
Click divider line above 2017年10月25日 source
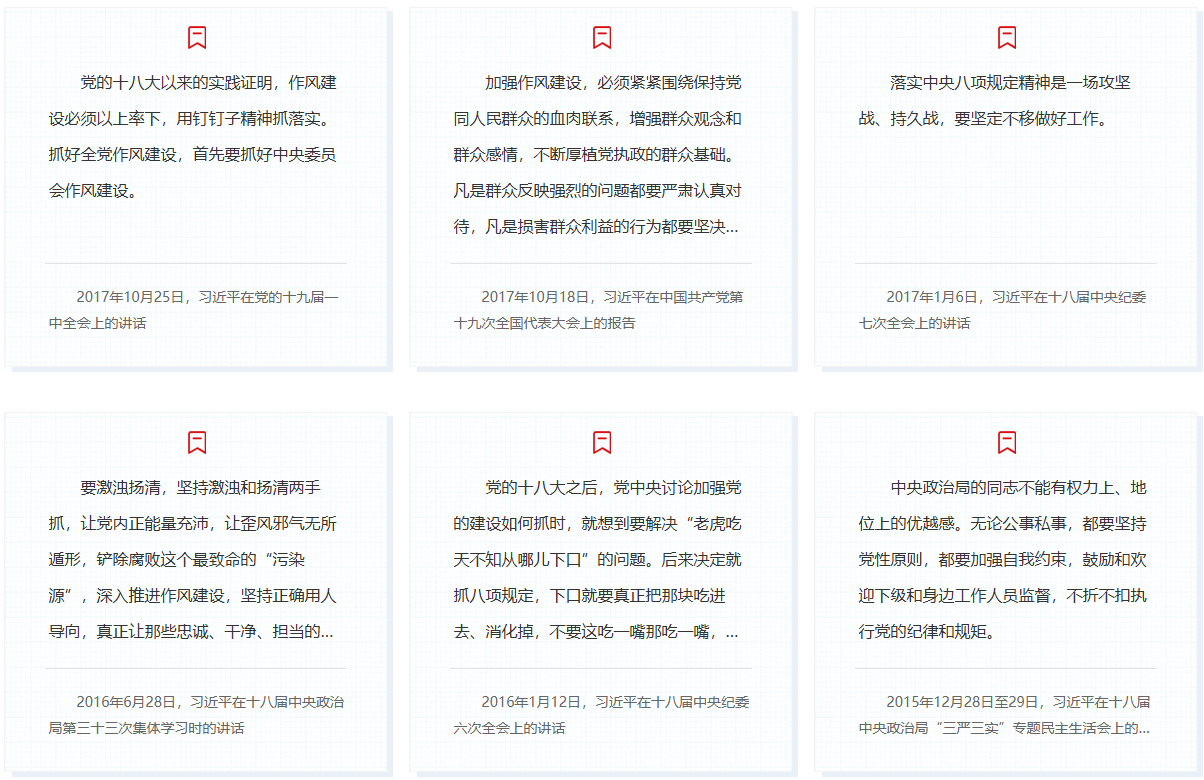196,263
